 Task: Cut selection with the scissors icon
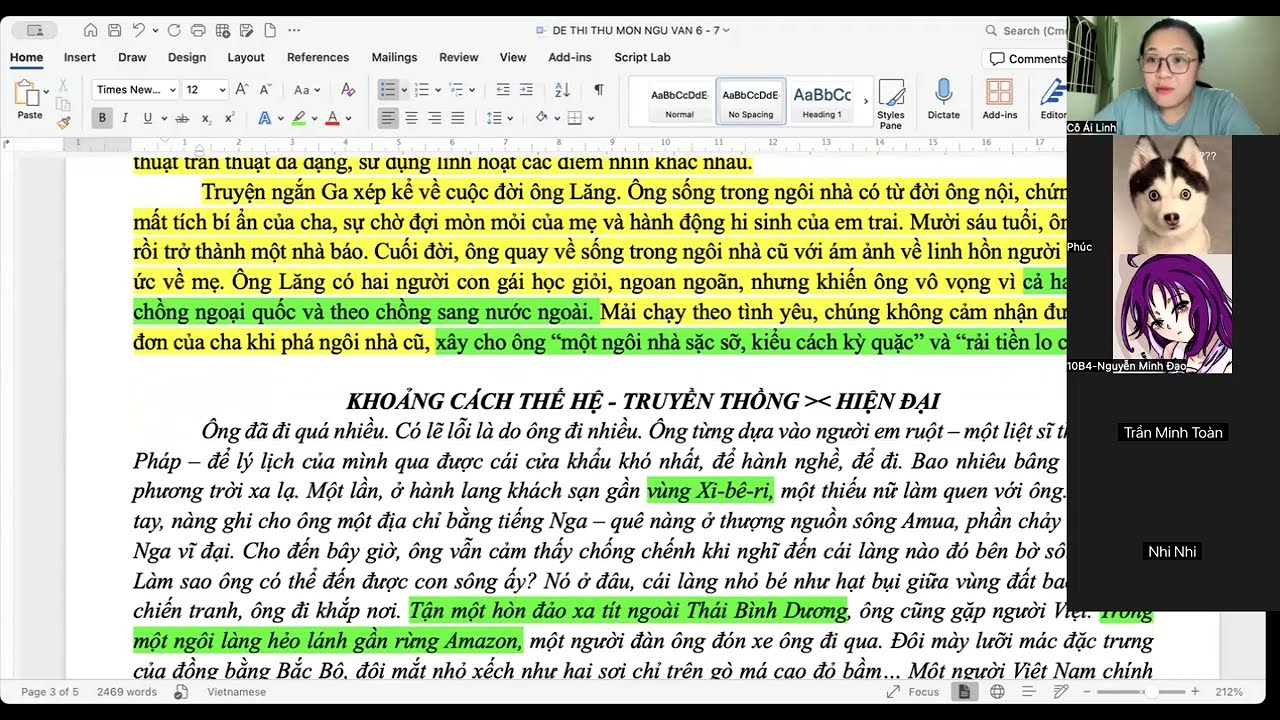pos(63,86)
